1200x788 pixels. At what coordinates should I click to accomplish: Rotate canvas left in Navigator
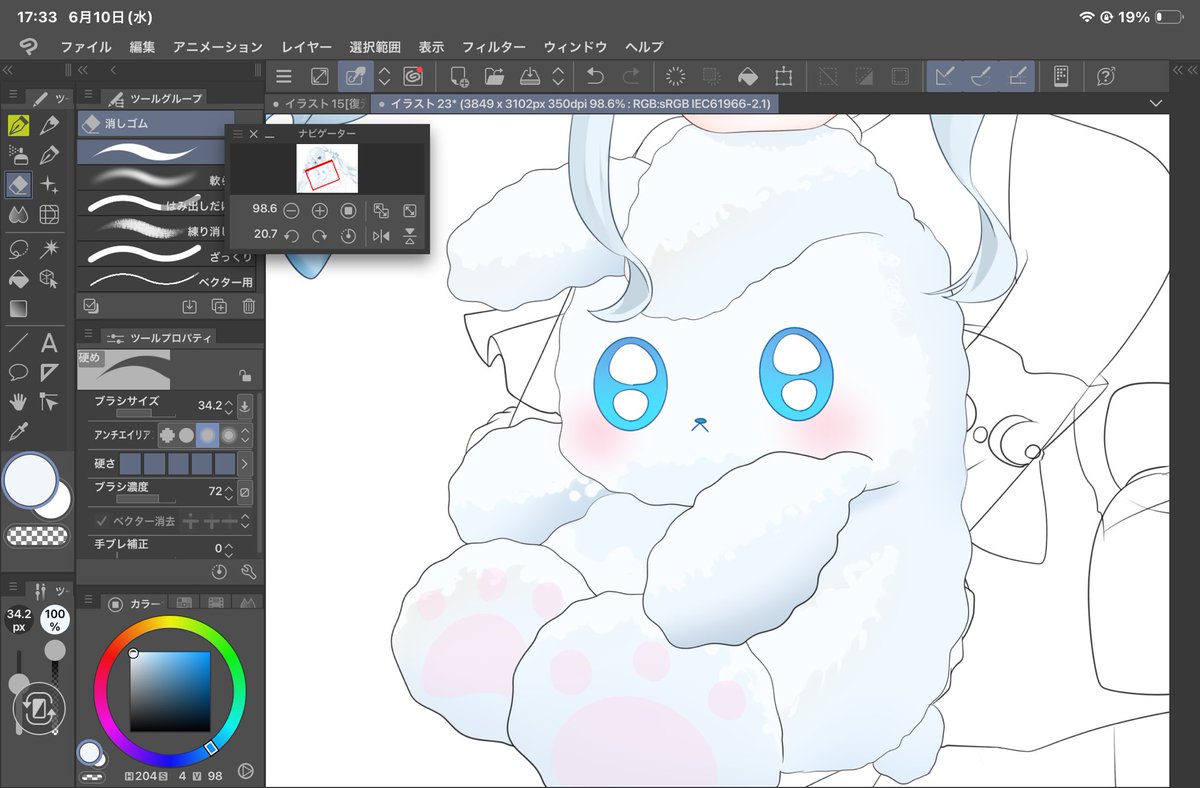click(x=291, y=236)
